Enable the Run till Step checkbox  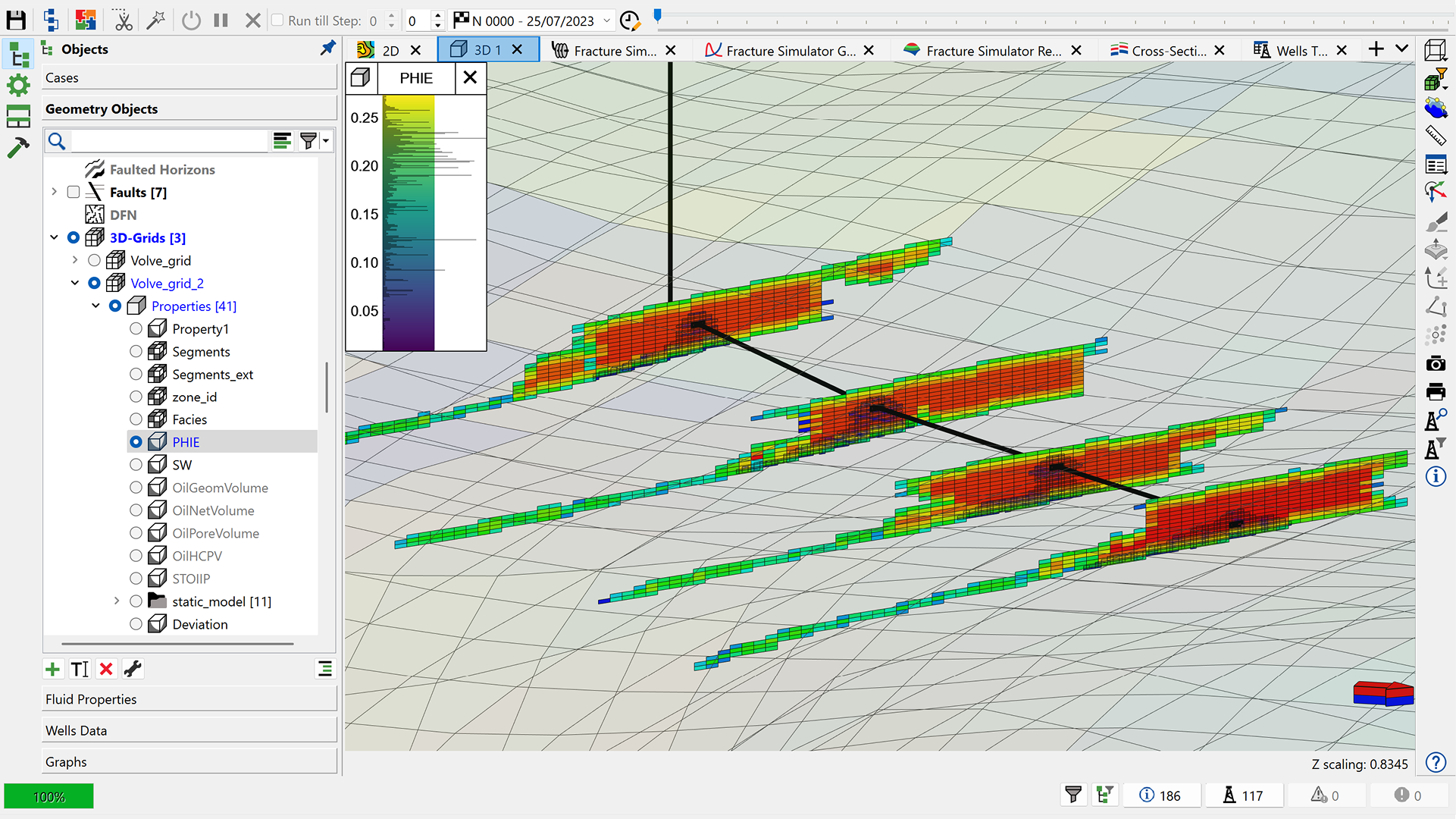click(277, 20)
